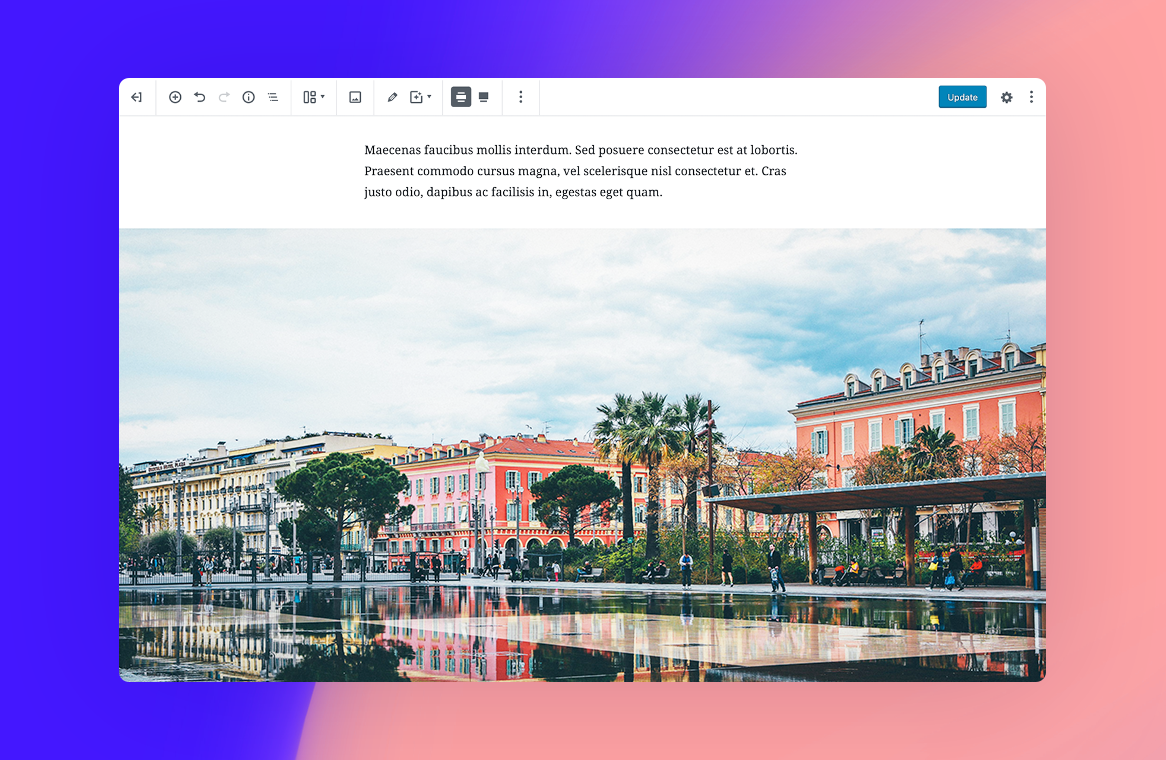Click the Update button
The image size is (1166, 760).
[962, 97]
